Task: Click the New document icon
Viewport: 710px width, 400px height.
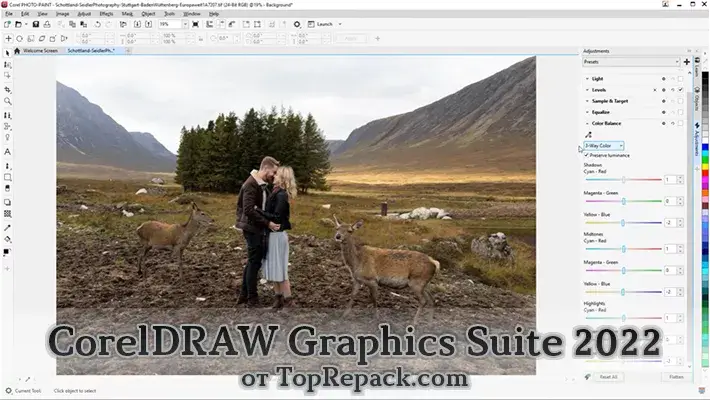Action: coord(7,24)
